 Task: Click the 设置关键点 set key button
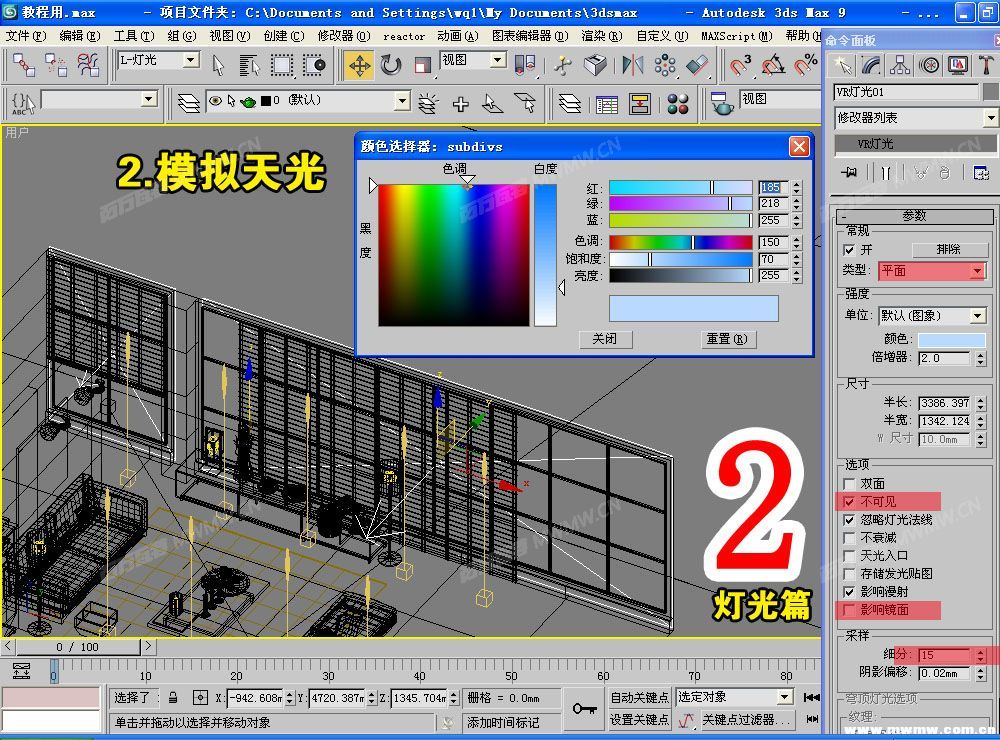(x=639, y=720)
